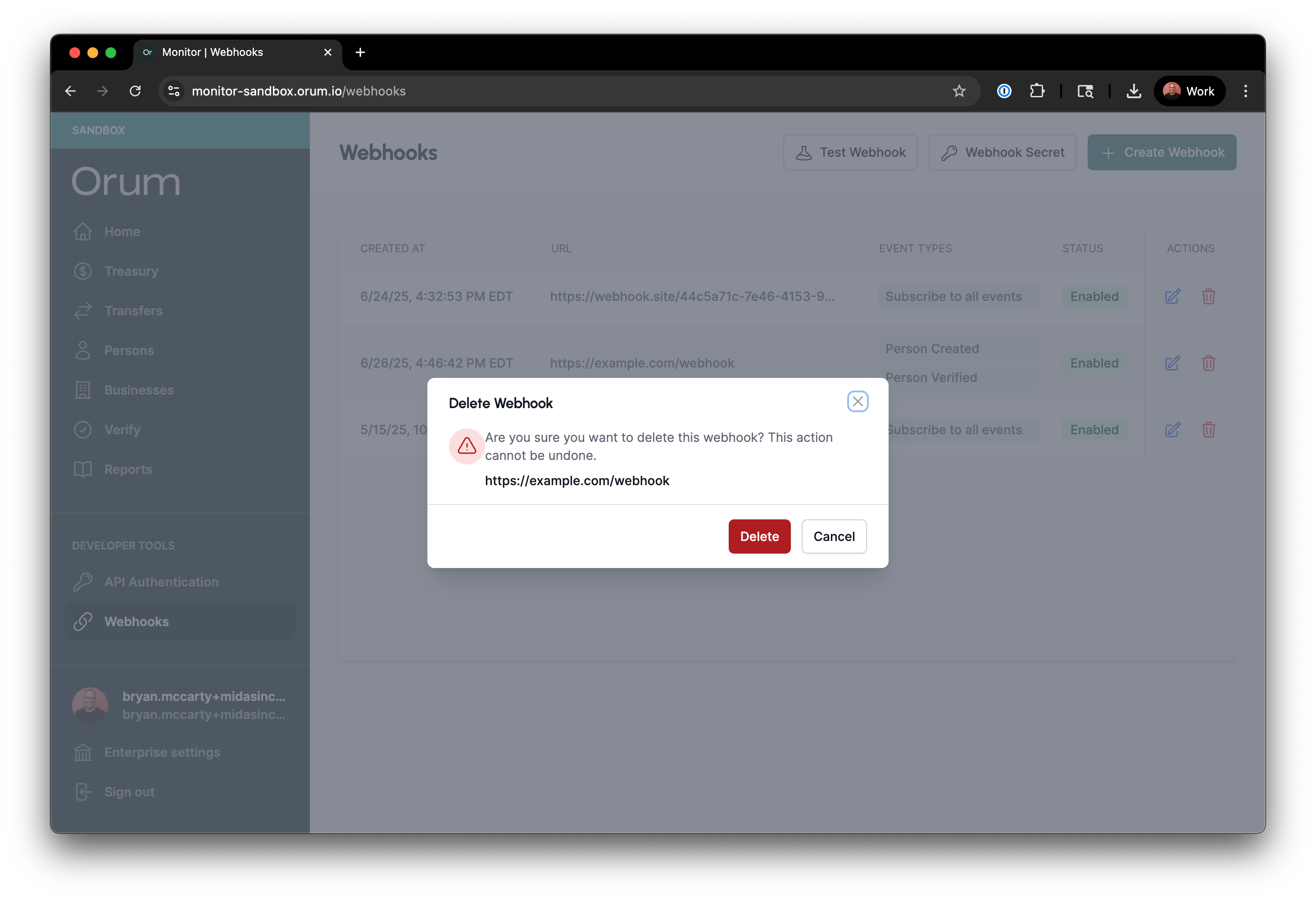Click trash icon for webhook.site row

1208,296
